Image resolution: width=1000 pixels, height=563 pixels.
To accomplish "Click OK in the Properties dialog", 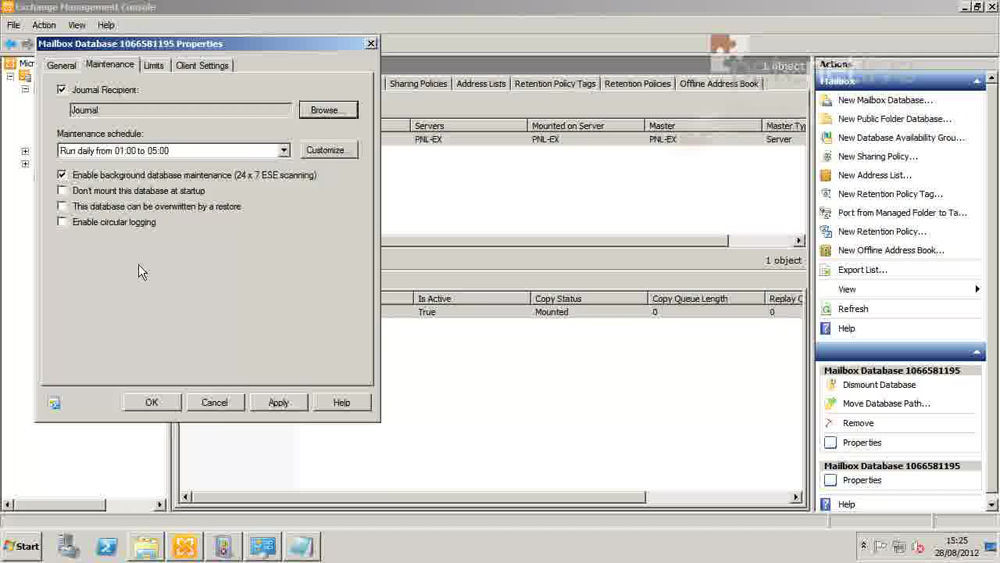I will 152,402.
